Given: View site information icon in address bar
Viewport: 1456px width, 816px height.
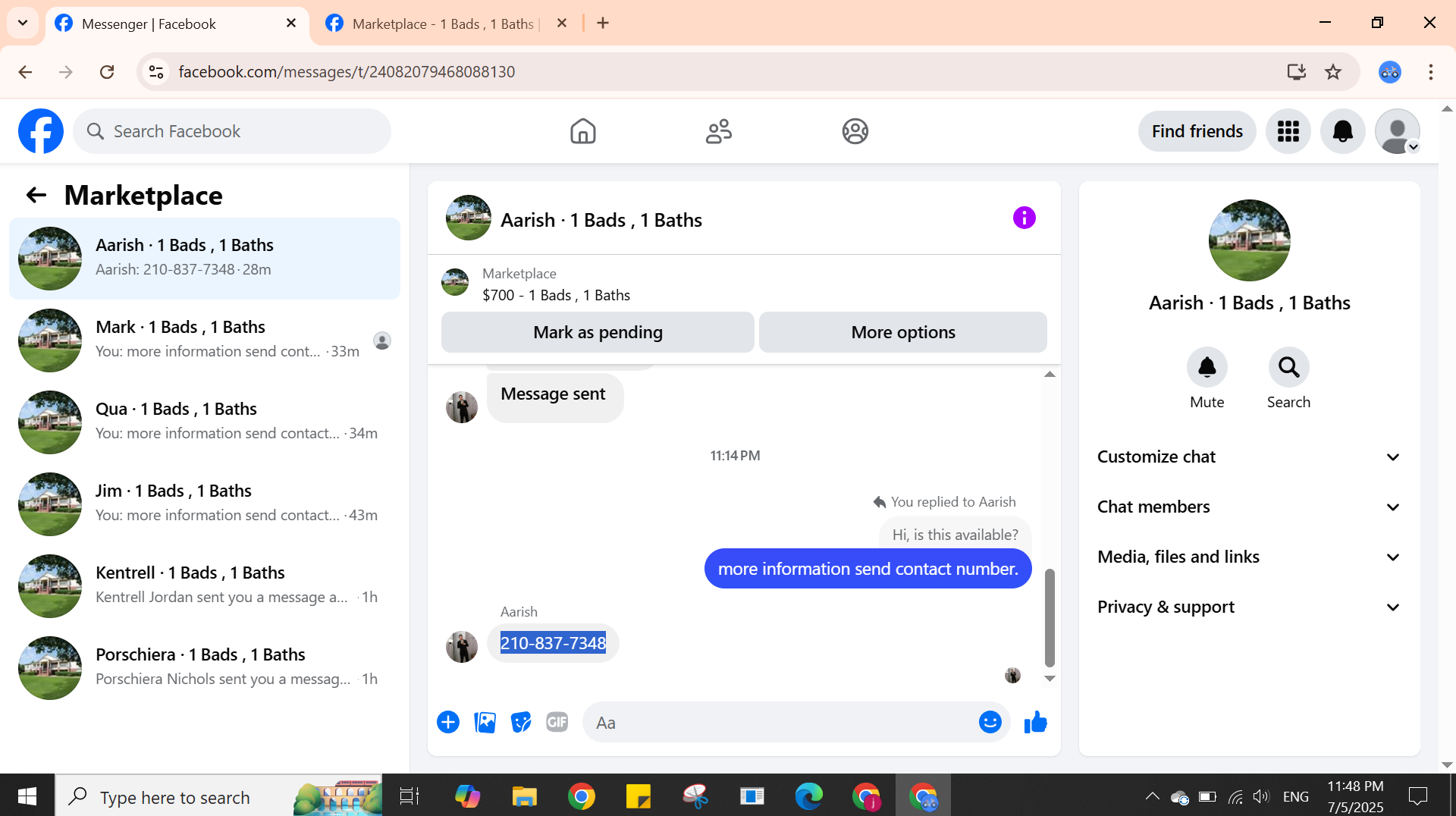Looking at the screenshot, I should pos(156,72).
